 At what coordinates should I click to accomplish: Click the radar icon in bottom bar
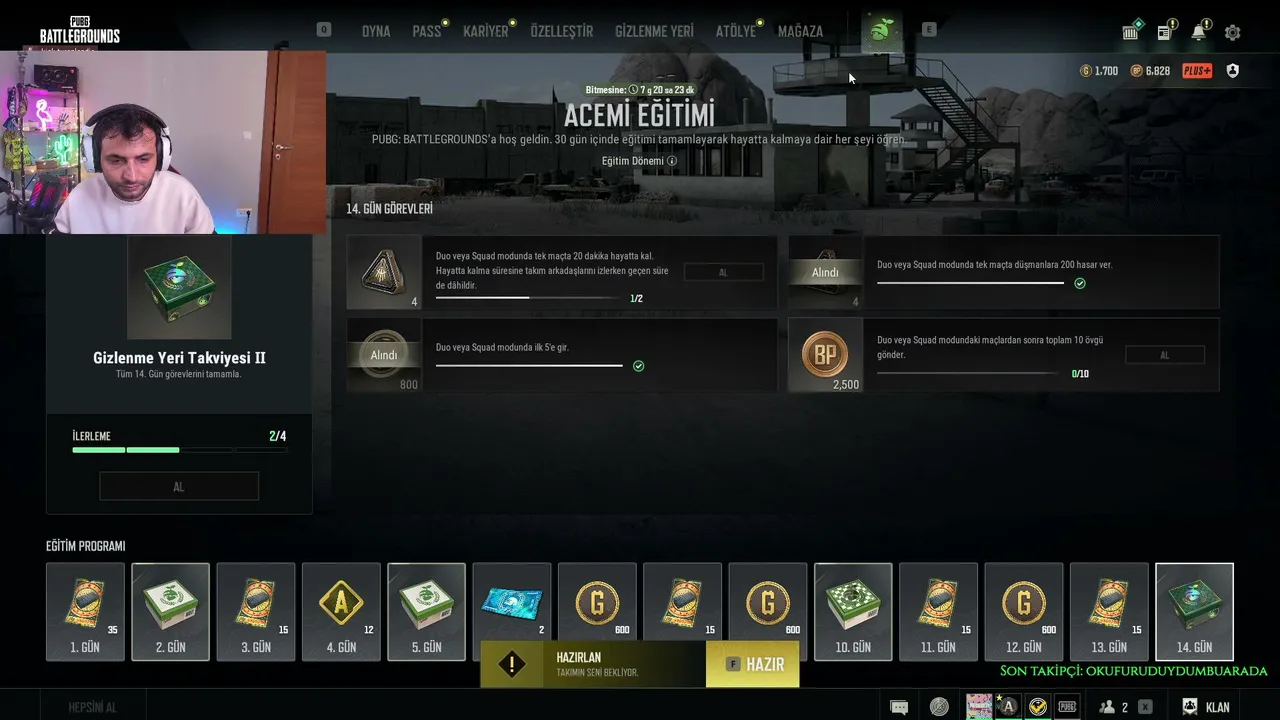(939, 707)
